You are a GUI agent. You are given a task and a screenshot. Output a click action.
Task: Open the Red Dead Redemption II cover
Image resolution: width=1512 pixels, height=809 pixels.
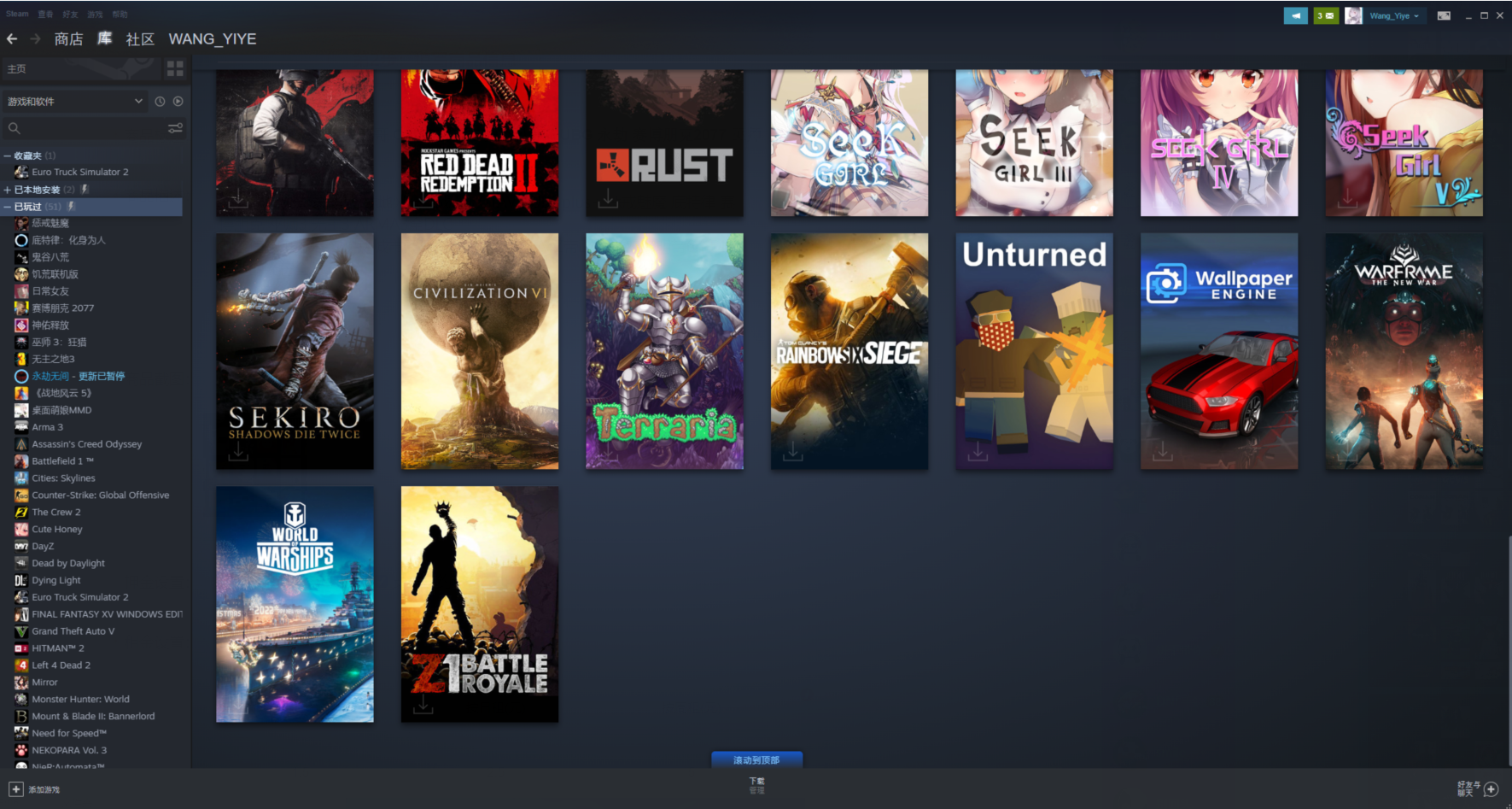tap(480, 143)
